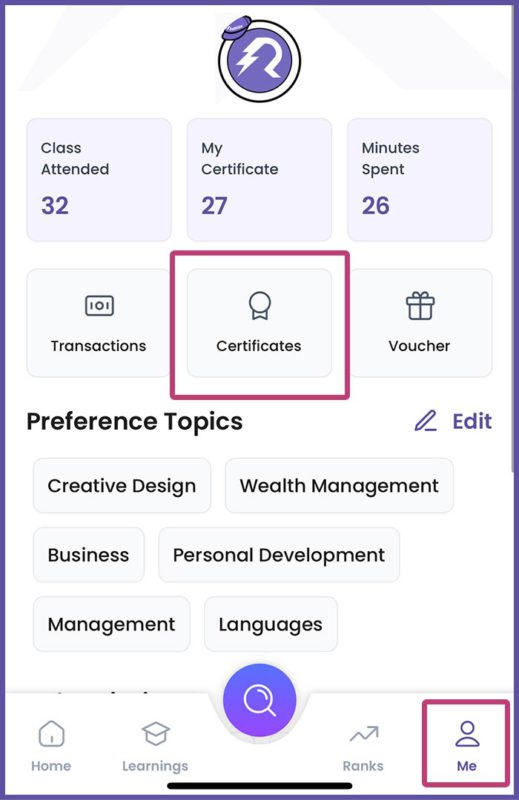Pick the Languages topic chip
The image size is (519, 800).
pyautogui.click(x=271, y=624)
